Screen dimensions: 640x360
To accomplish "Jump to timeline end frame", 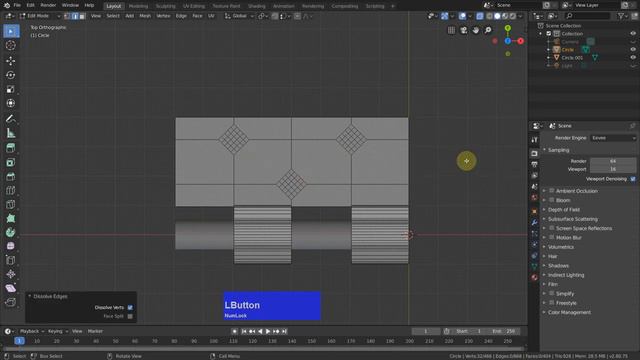I will 284,331.
